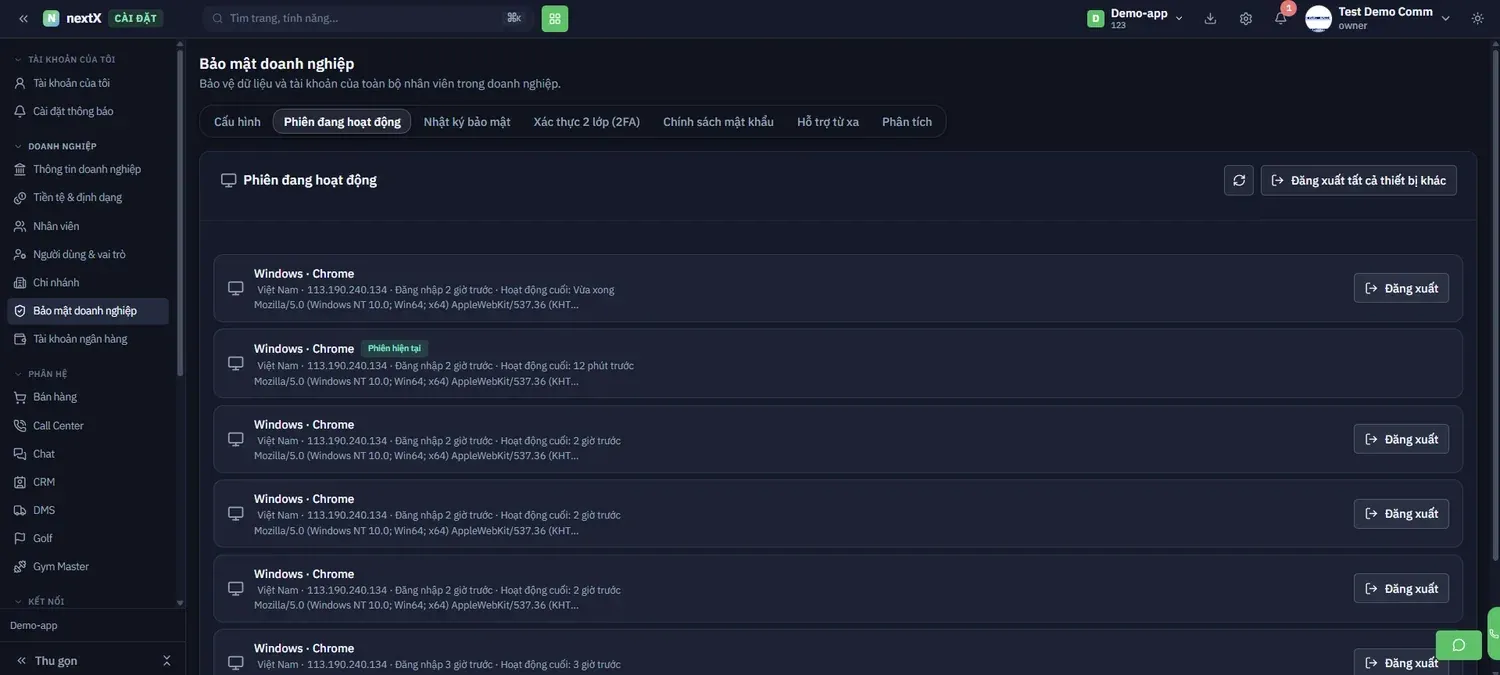The image size is (1500, 675).
Task: Click Đăng xuất tất cả thiết bị khác
Action: 1358,180
